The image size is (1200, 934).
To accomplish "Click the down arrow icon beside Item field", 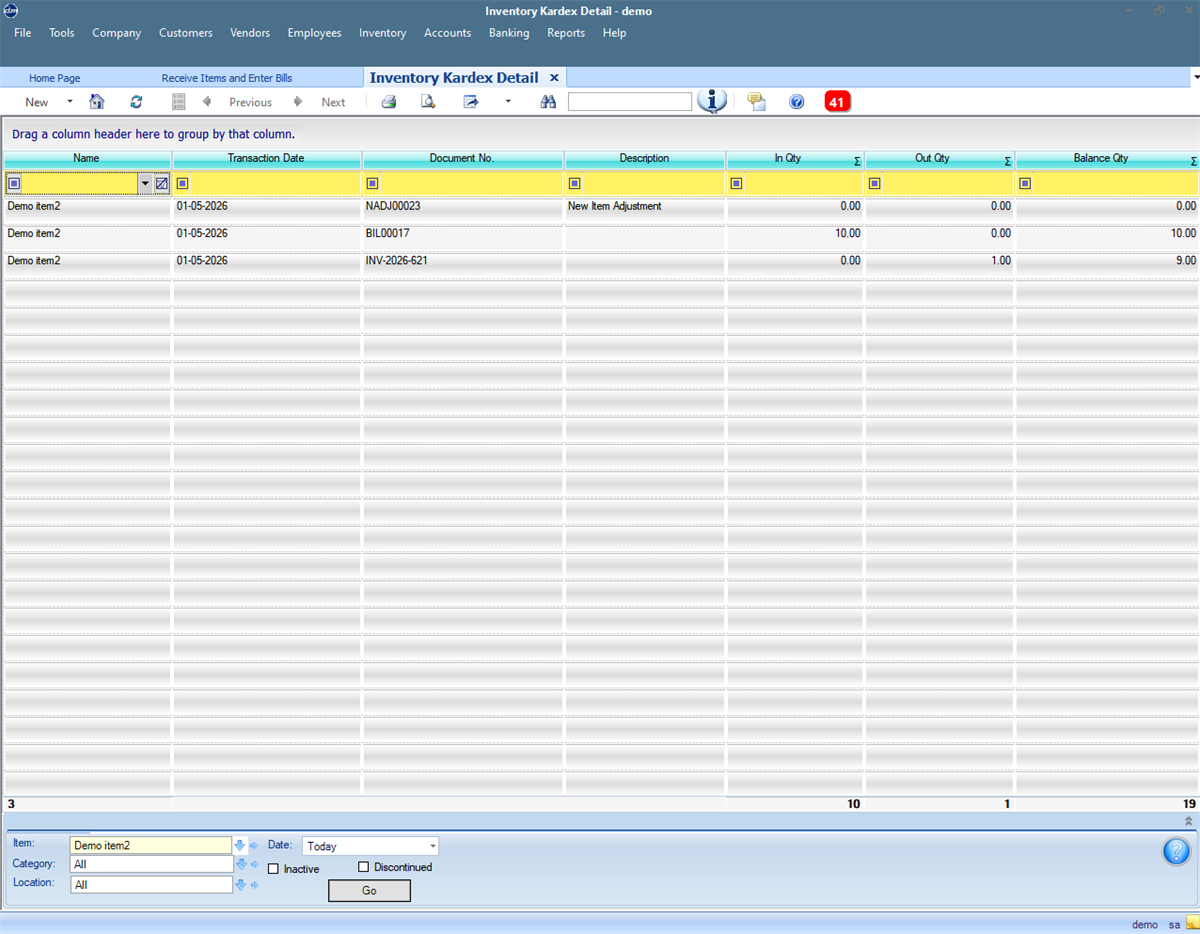I will tap(240, 845).
